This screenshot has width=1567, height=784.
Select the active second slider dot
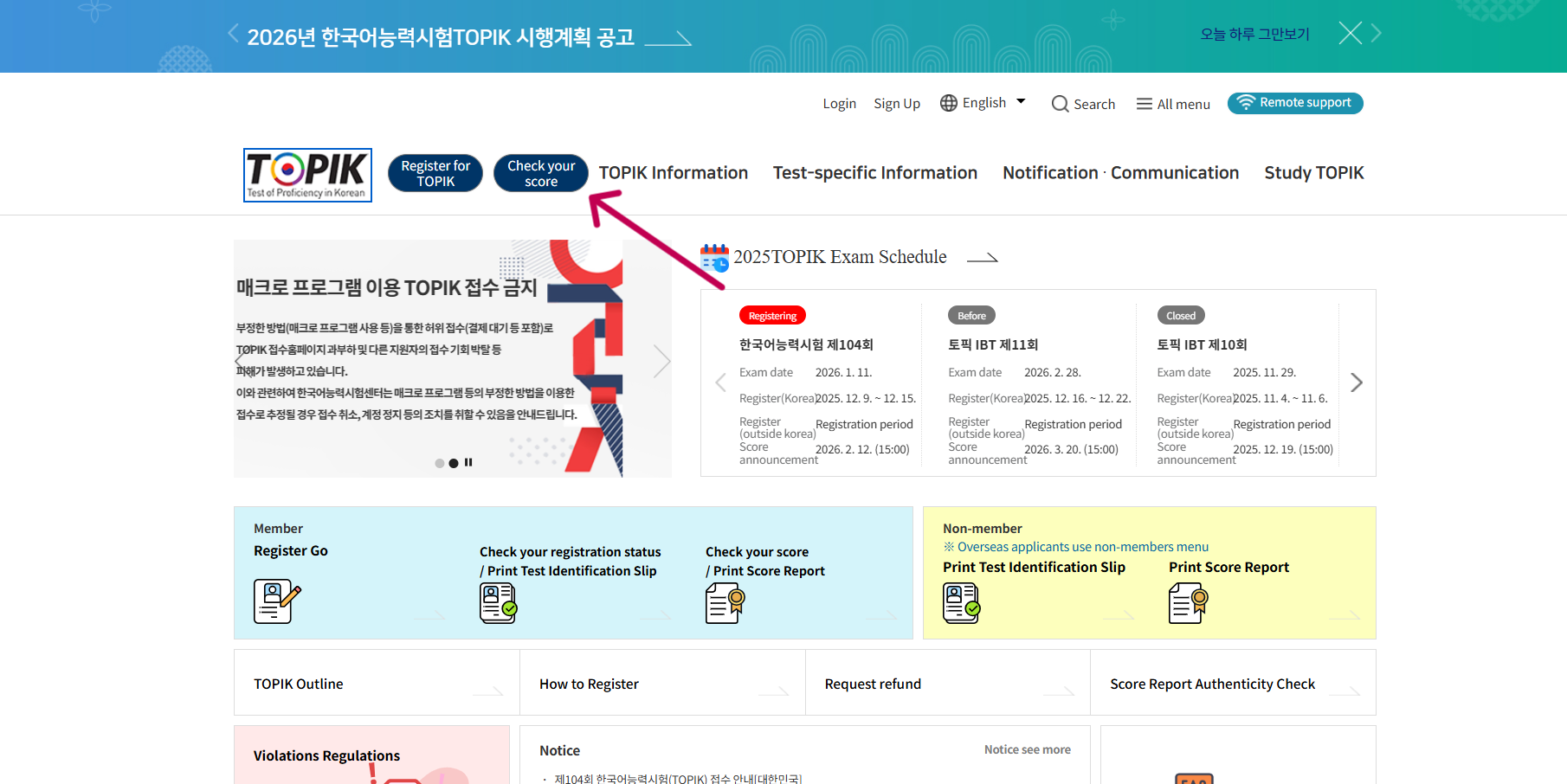454,463
